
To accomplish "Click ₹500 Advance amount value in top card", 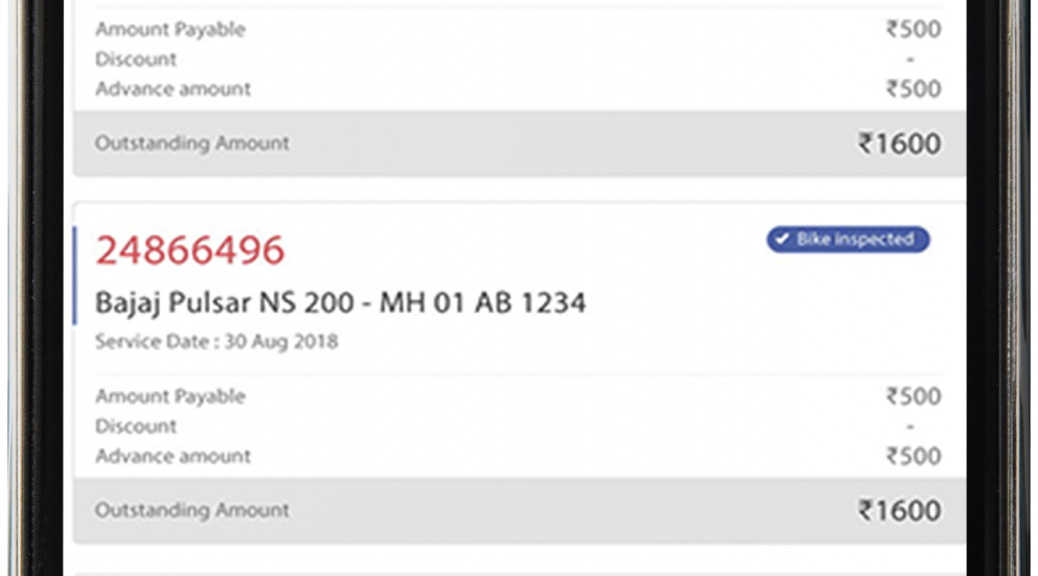I will pyautogui.click(x=914, y=89).
